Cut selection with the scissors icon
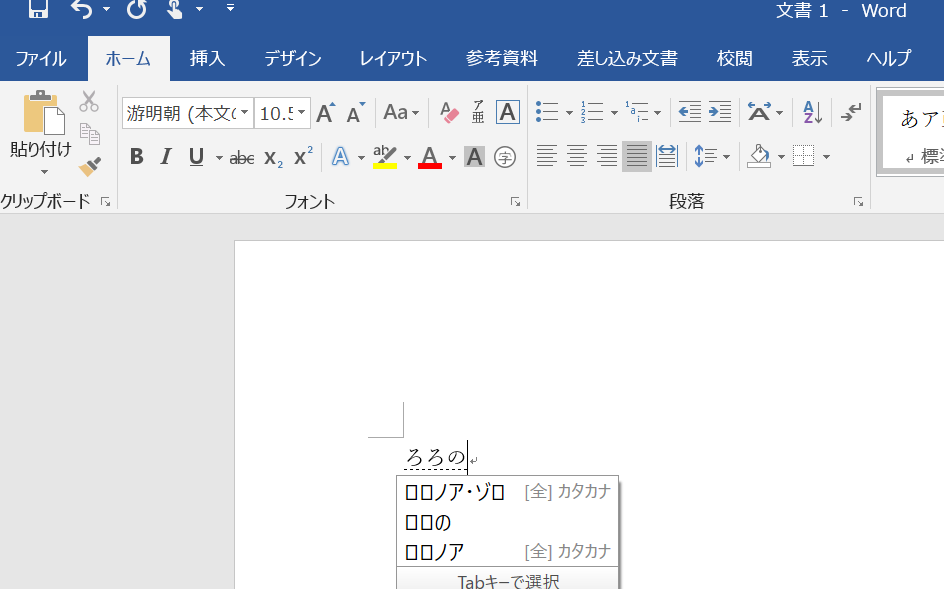Viewport: 944px width, 589px height. click(x=89, y=101)
